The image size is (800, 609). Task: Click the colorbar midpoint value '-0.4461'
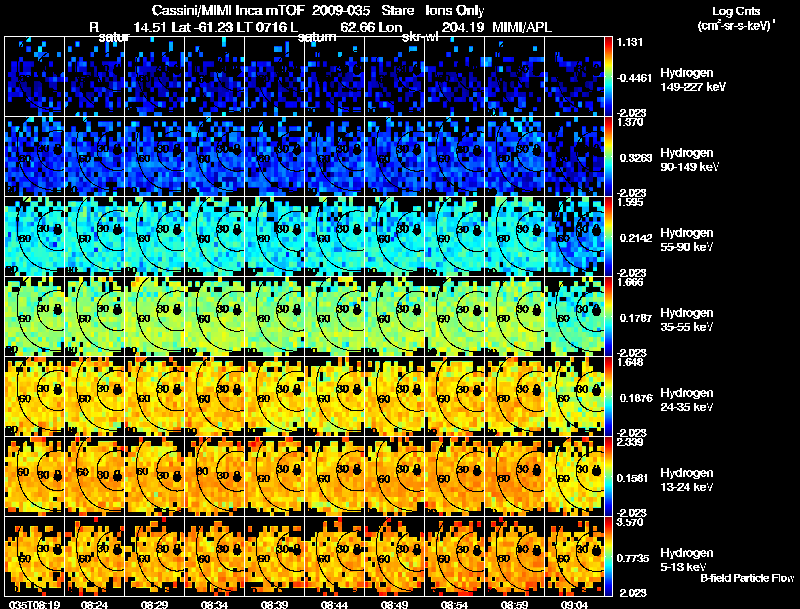coord(634,78)
